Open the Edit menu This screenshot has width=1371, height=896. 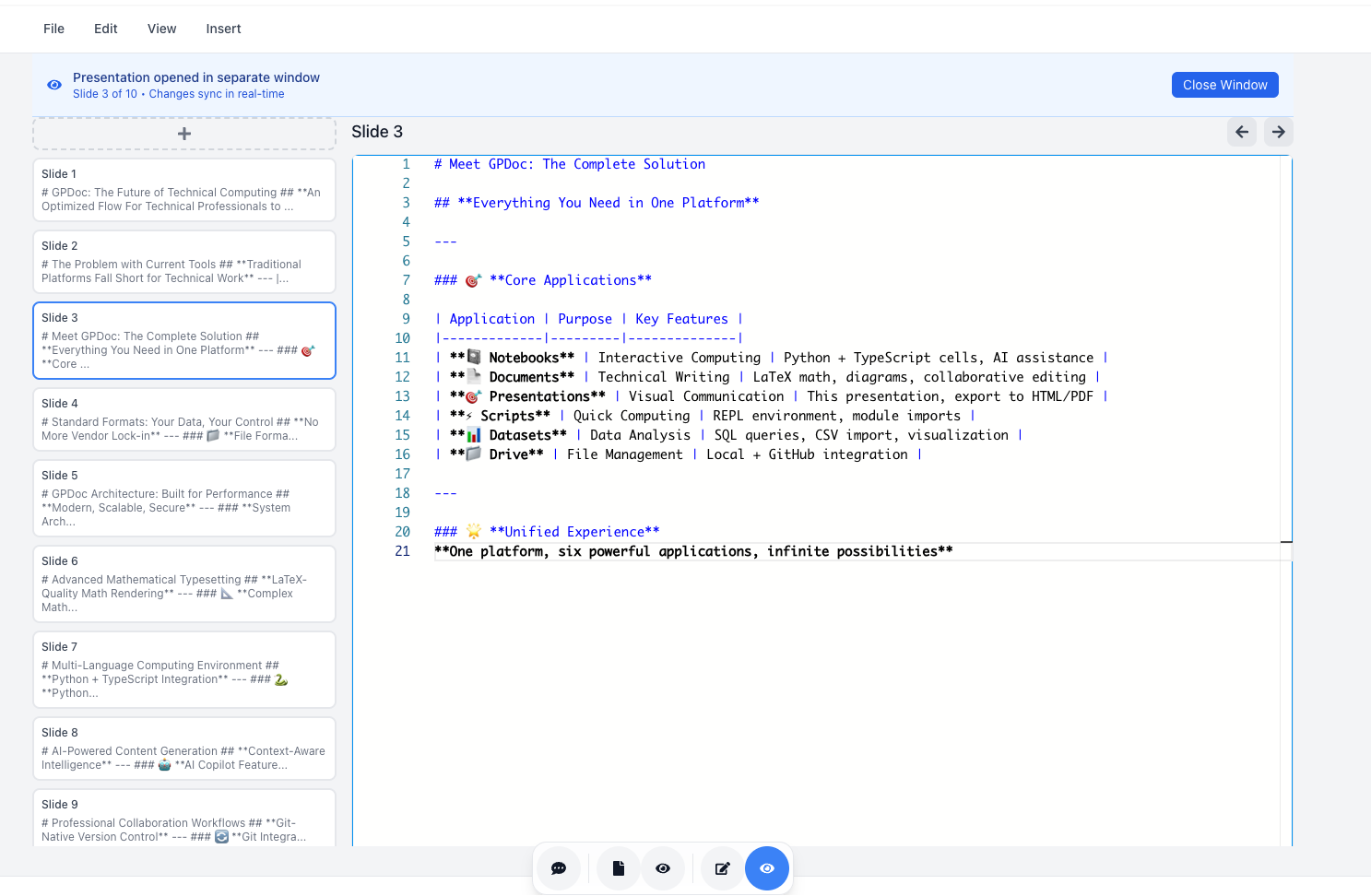[x=106, y=29]
